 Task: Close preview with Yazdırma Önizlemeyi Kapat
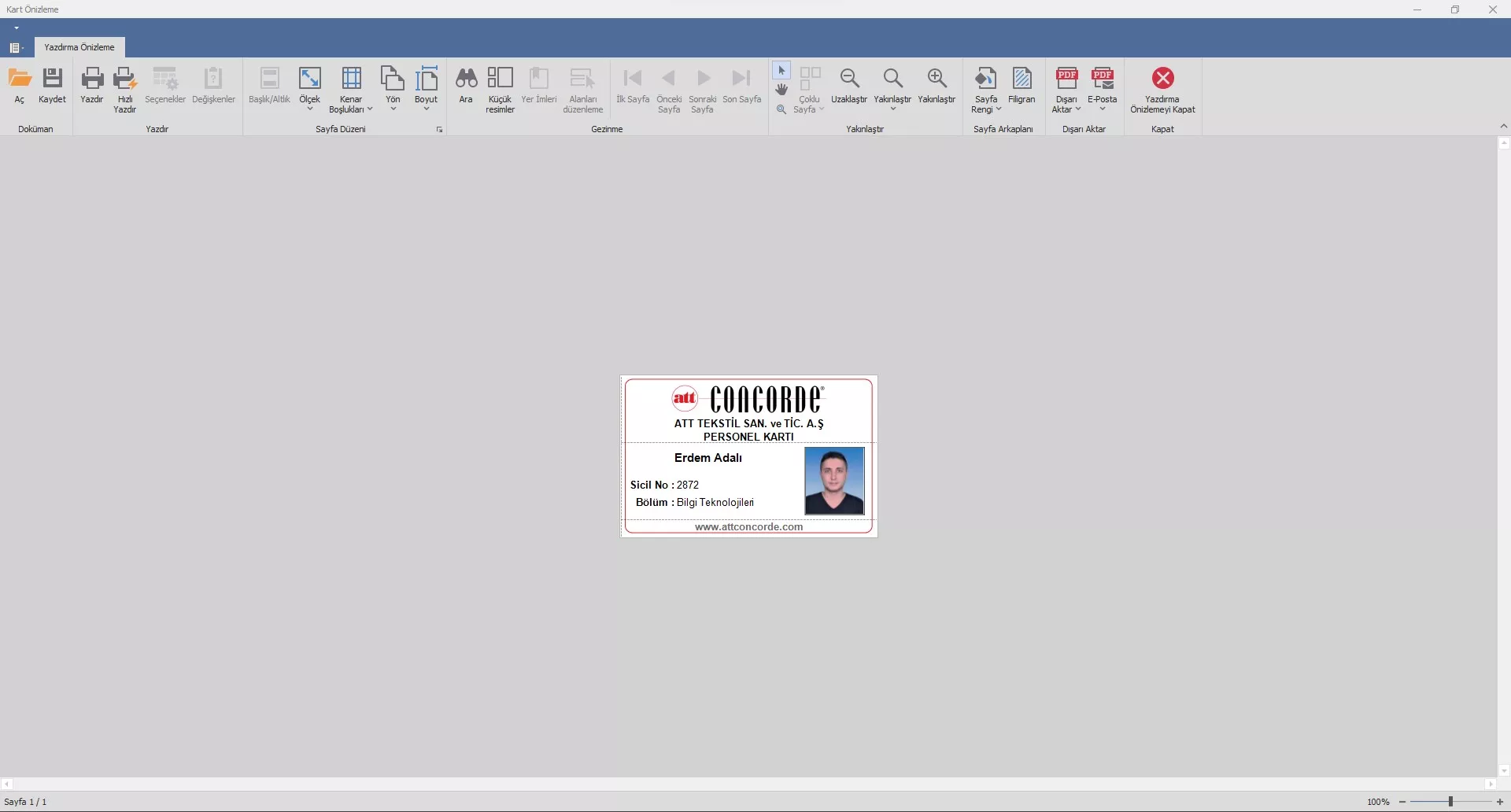tap(1162, 90)
